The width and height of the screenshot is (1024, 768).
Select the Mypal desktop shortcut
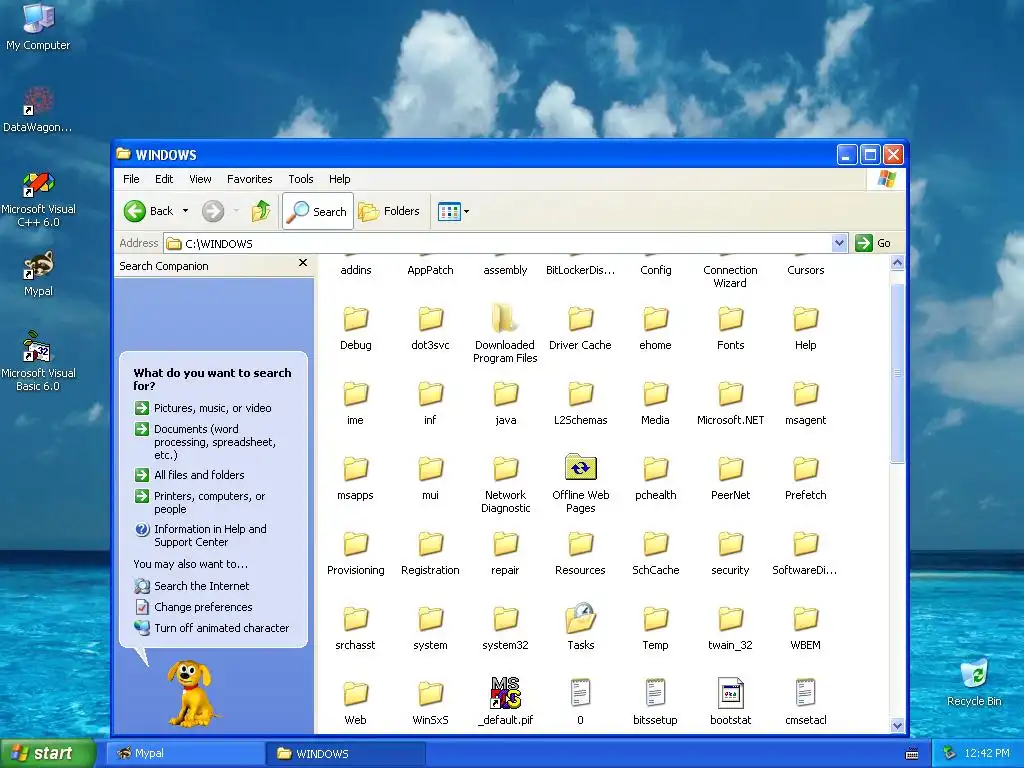coord(38,274)
